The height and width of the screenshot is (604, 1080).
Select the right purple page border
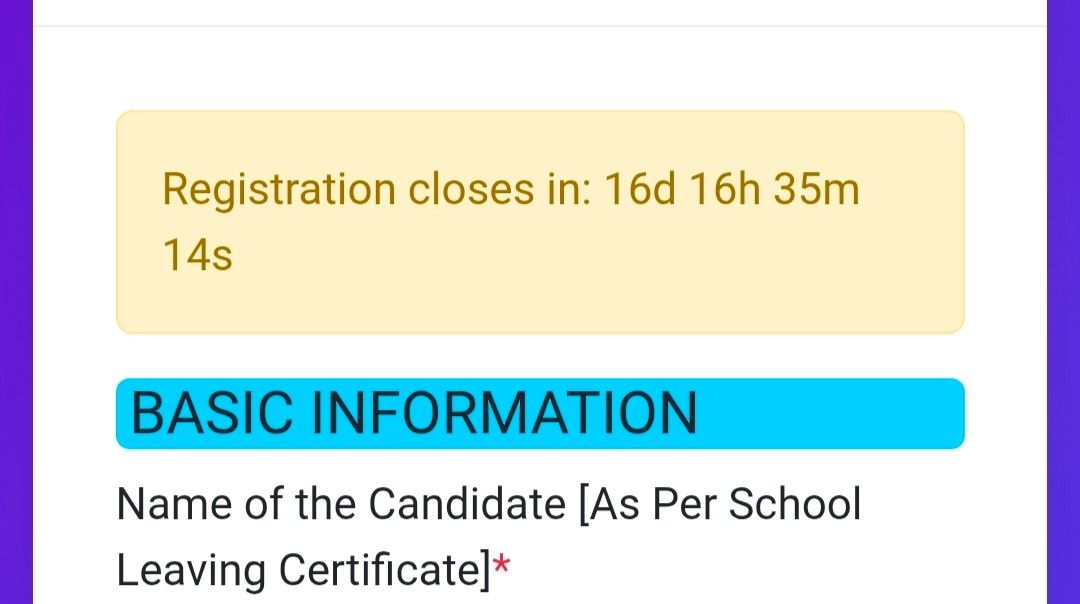tap(1065, 300)
